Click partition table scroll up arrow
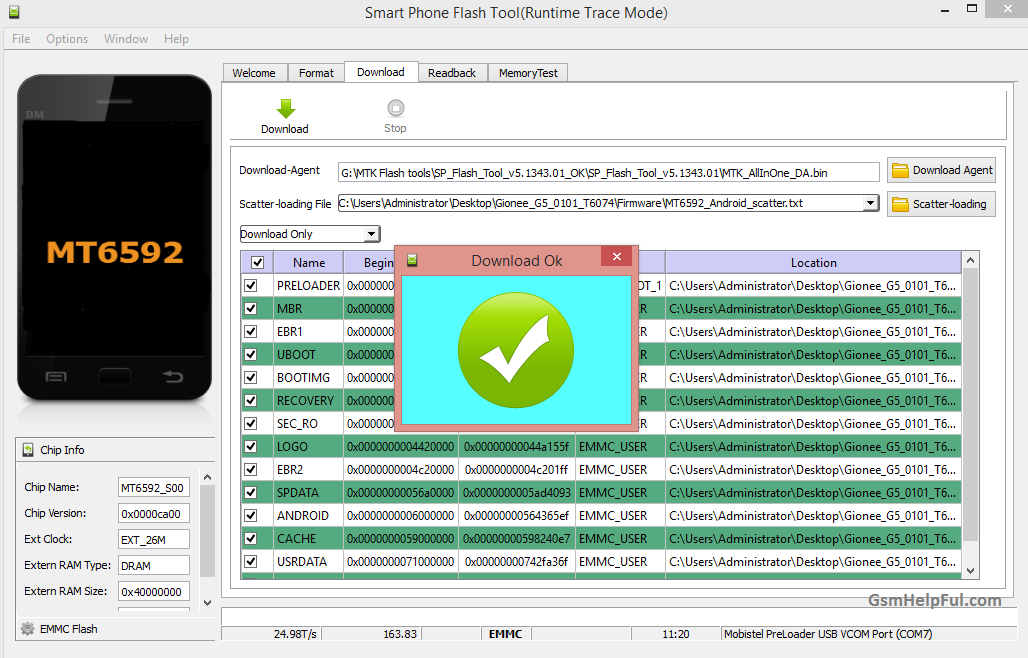The width and height of the screenshot is (1028, 658). click(x=970, y=261)
